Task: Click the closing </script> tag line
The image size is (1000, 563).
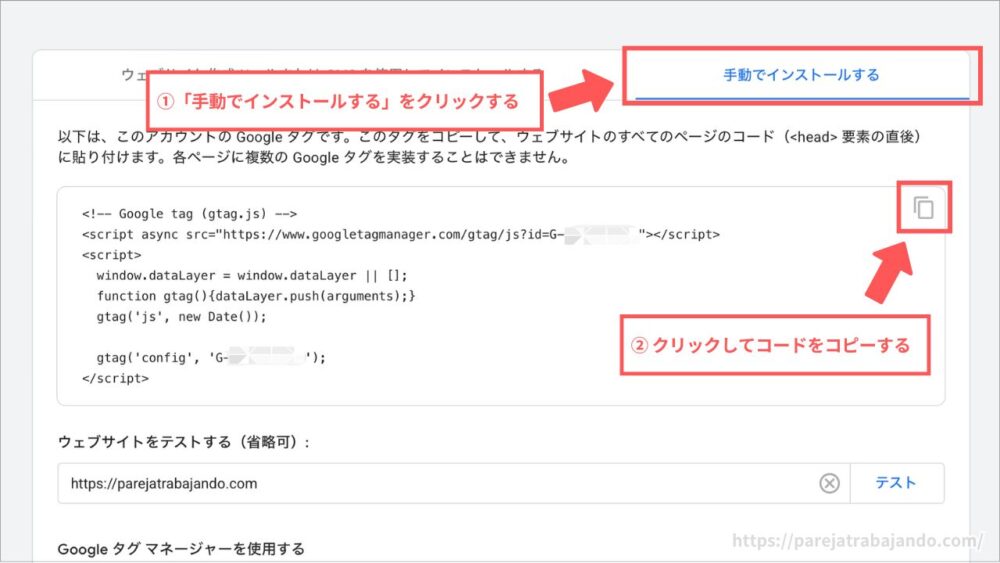Action: pyautogui.click(x=115, y=378)
